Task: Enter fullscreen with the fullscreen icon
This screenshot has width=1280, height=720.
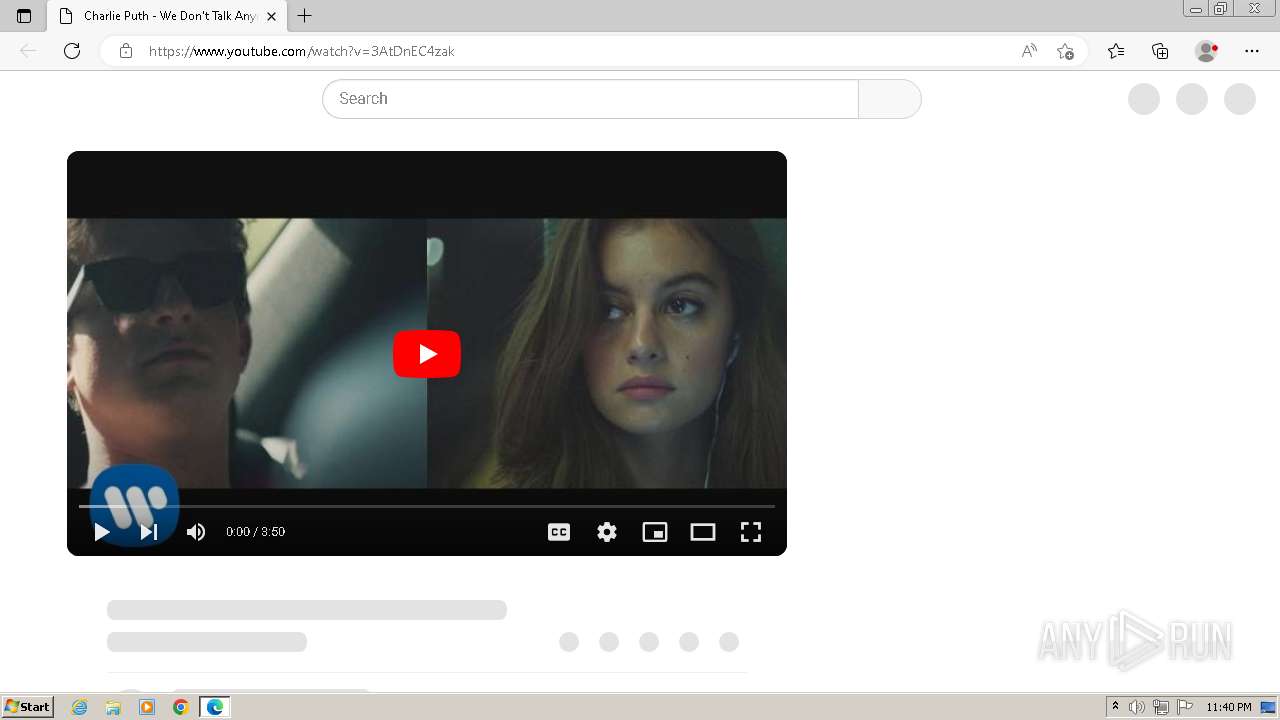Action: click(751, 532)
